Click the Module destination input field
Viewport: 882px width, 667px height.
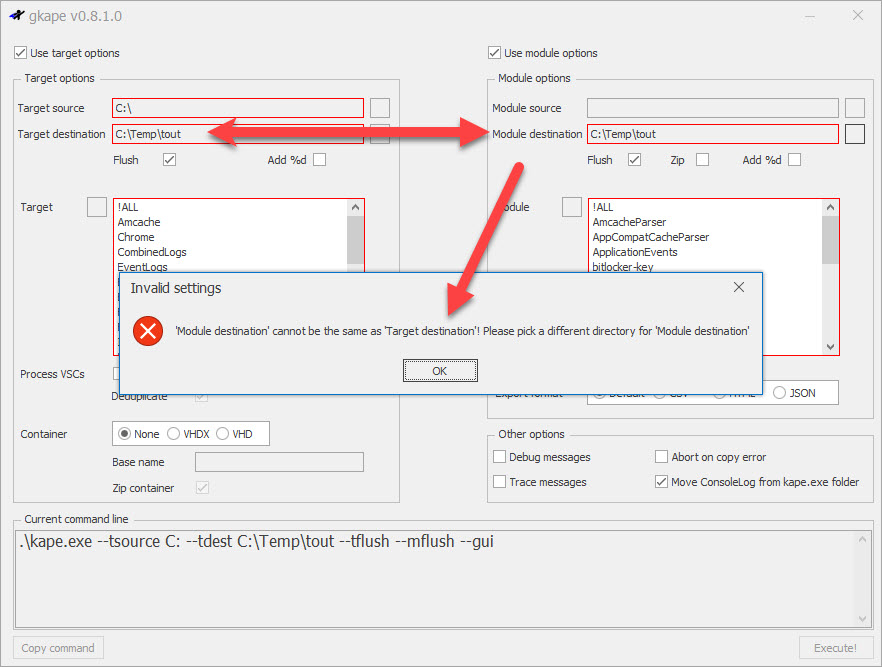pos(713,134)
